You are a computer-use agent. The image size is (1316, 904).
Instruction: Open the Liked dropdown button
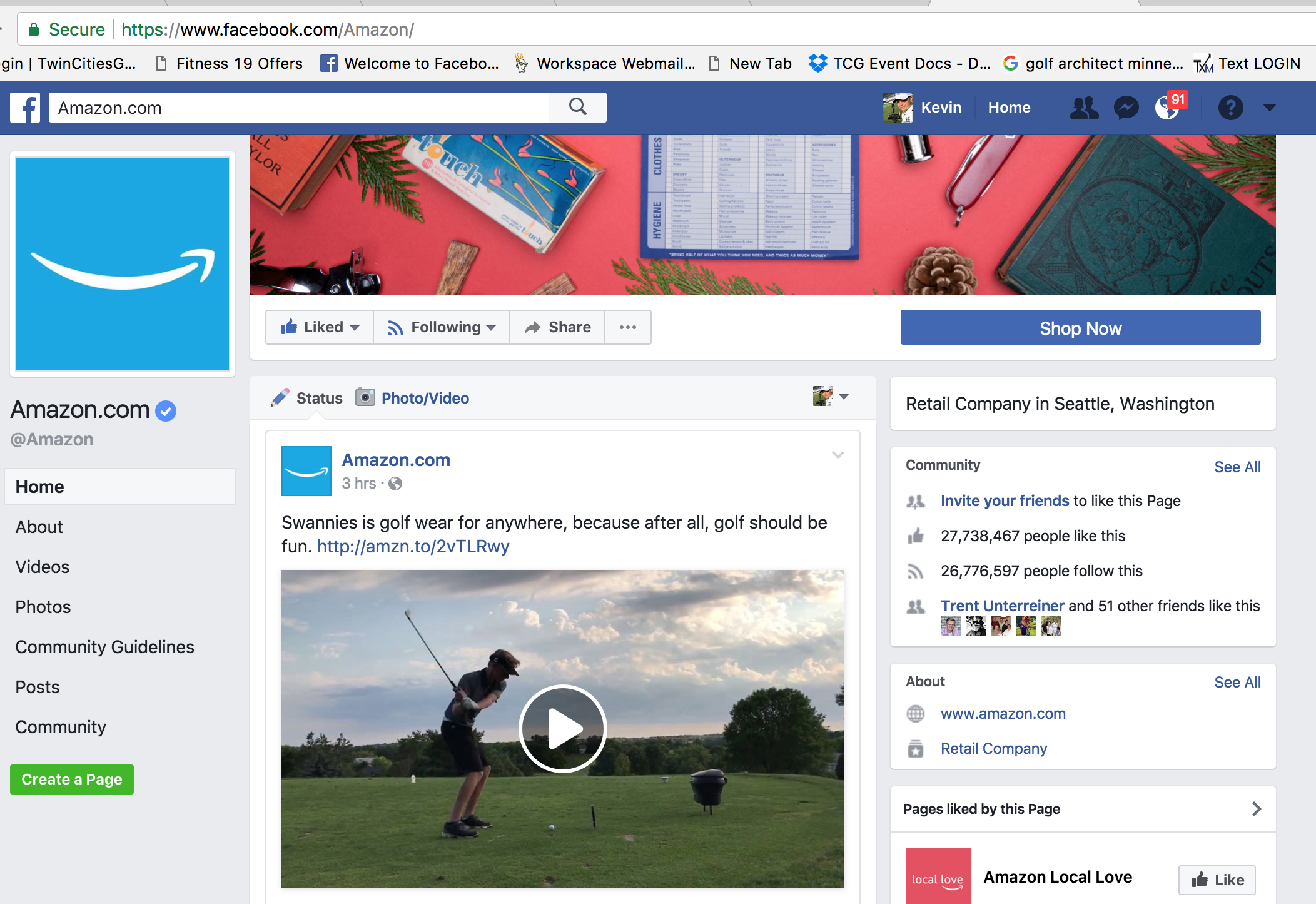point(320,327)
